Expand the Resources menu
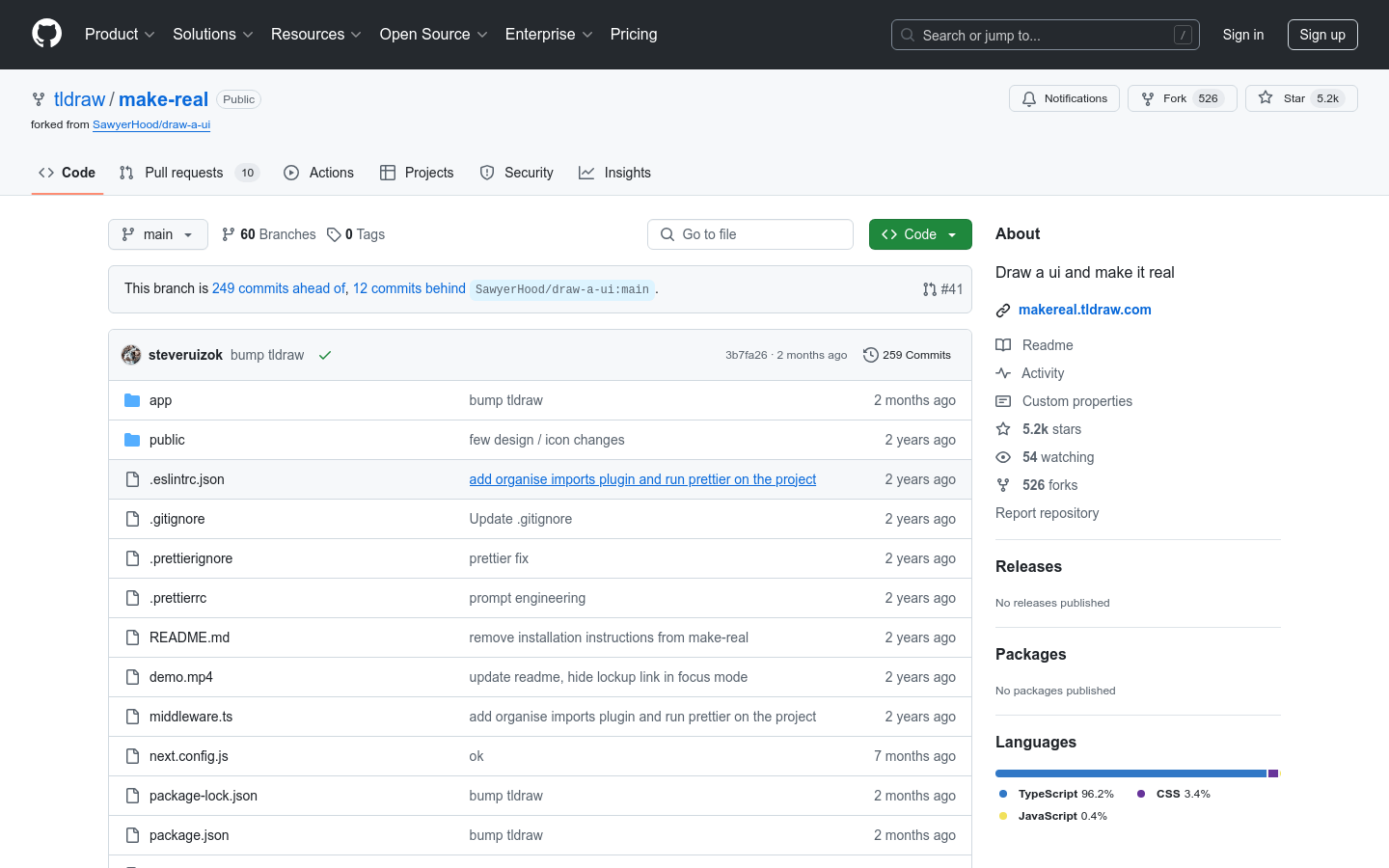This screenshot has width=1389, height=868. click(315, 35)
